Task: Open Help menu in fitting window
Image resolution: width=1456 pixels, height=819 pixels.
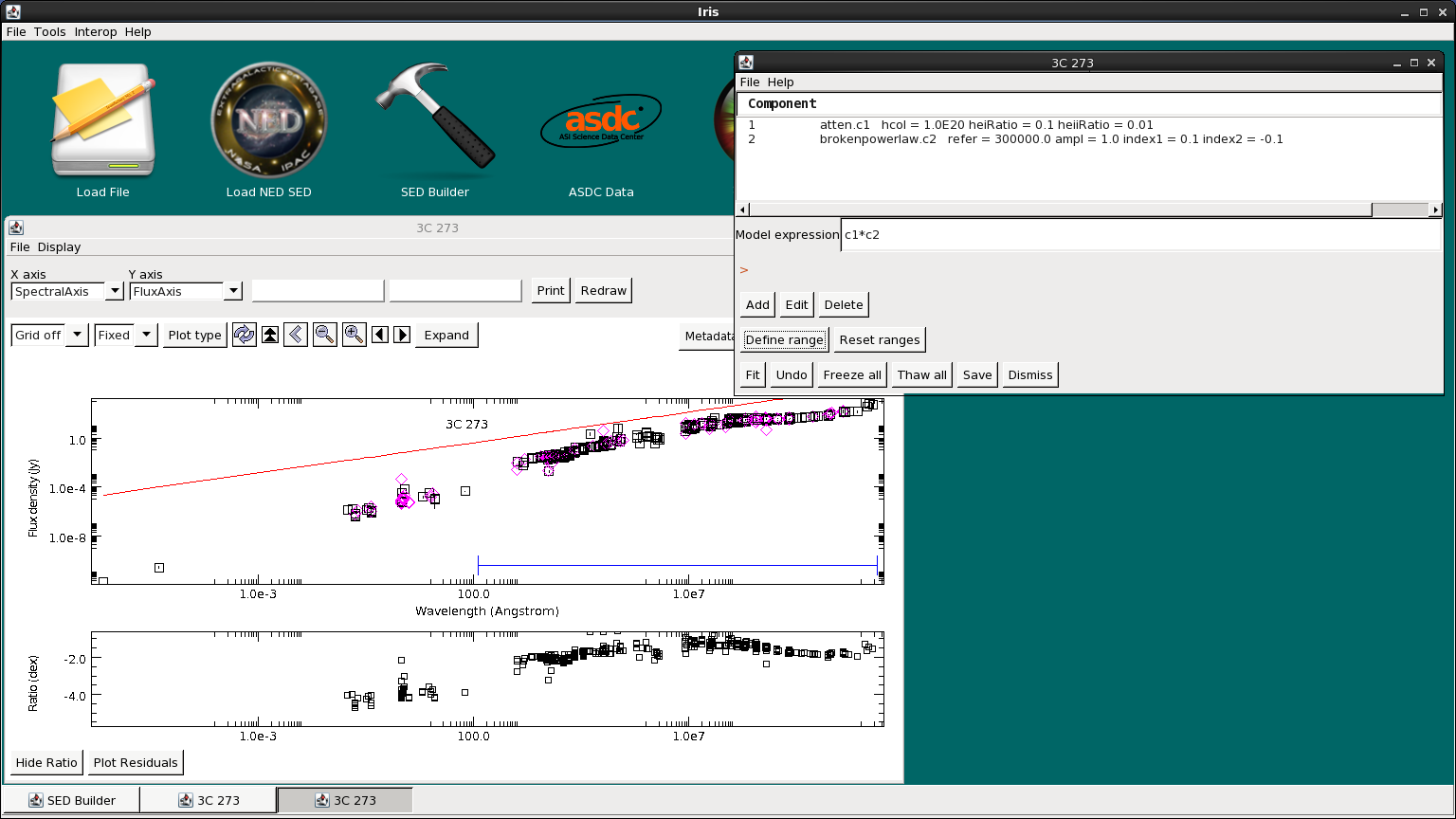Action: click(x=781, y=82)
